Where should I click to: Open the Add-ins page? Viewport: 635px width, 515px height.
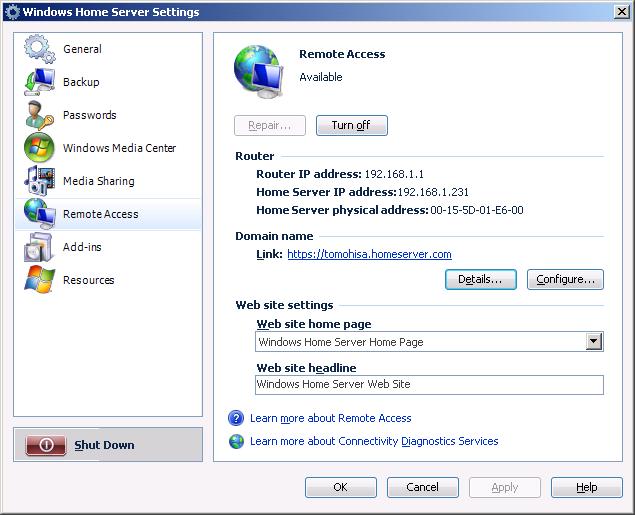coord(108,247)
